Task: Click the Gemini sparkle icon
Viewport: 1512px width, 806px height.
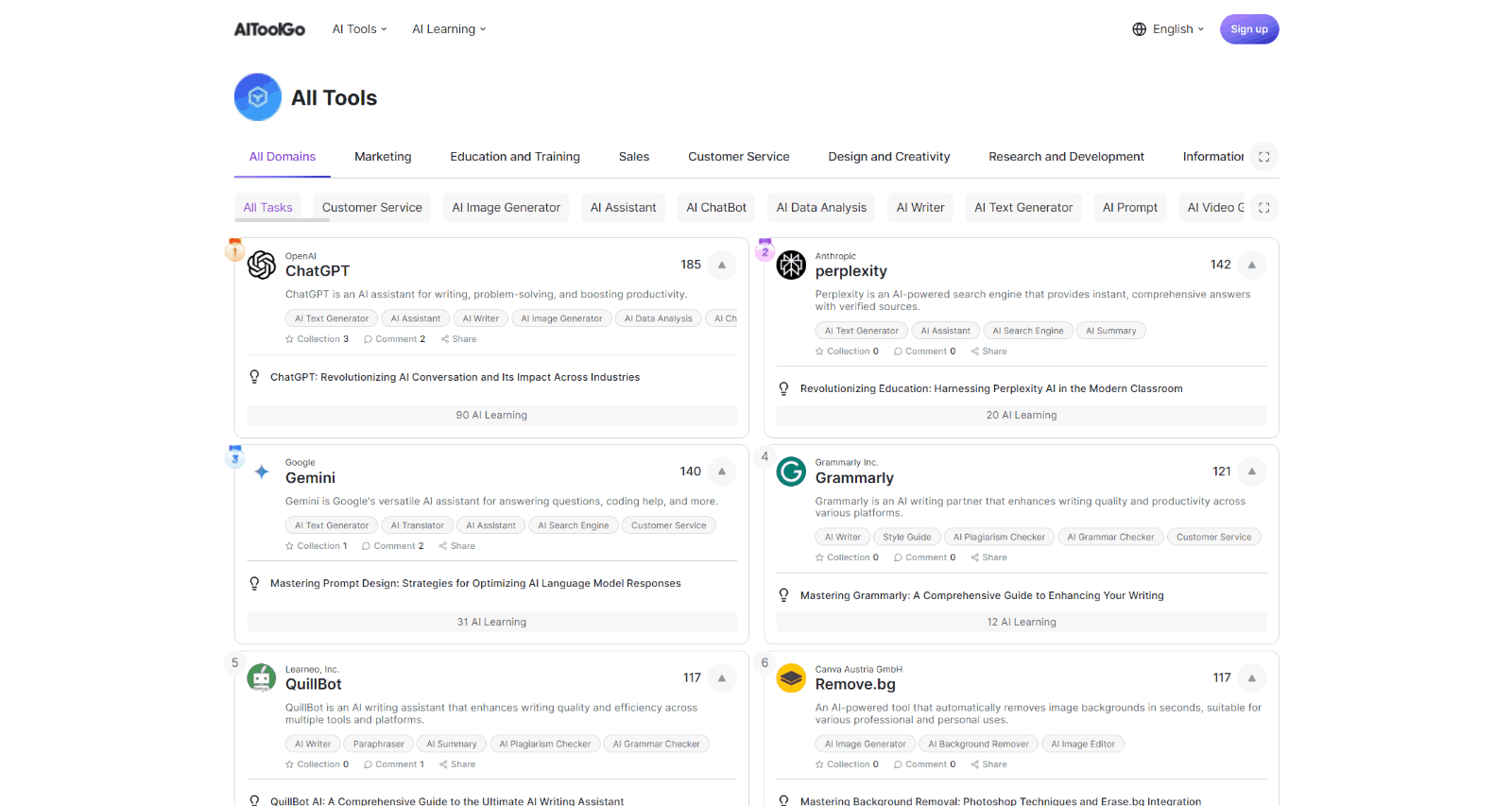Action: [x=262, y=472]
